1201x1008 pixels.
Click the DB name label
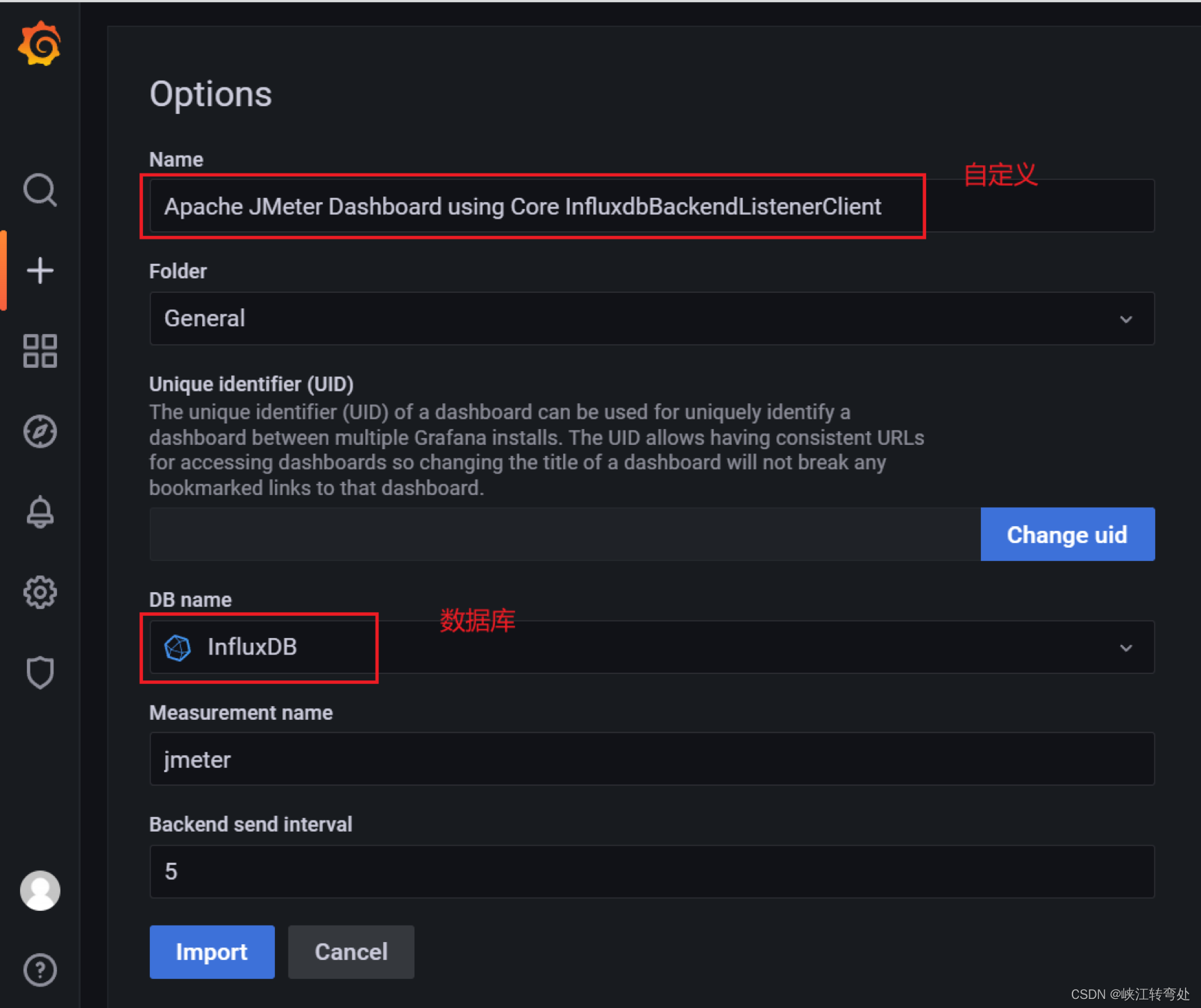coord(190,600)
